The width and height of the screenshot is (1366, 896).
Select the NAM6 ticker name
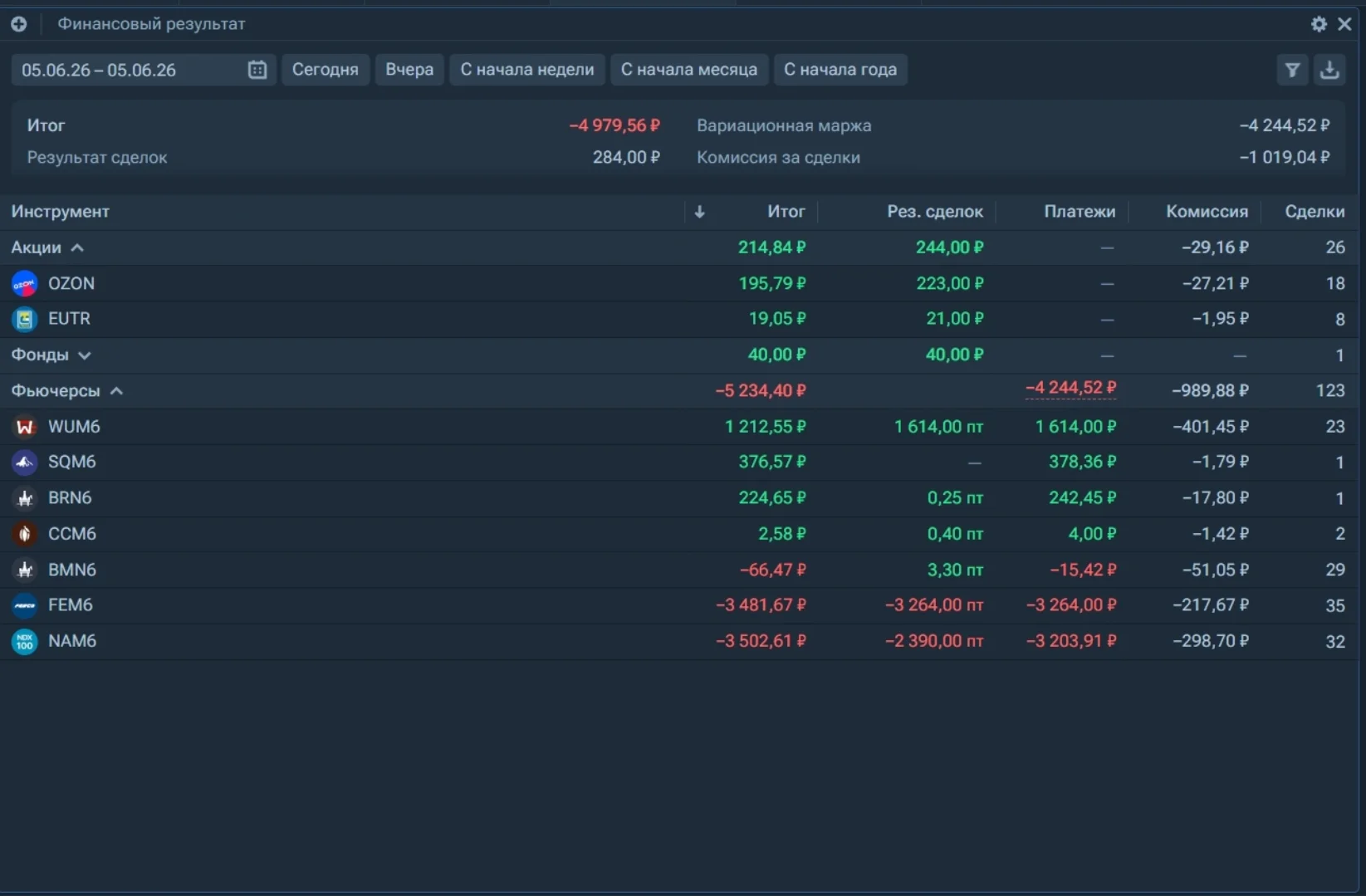click(72, 641)
